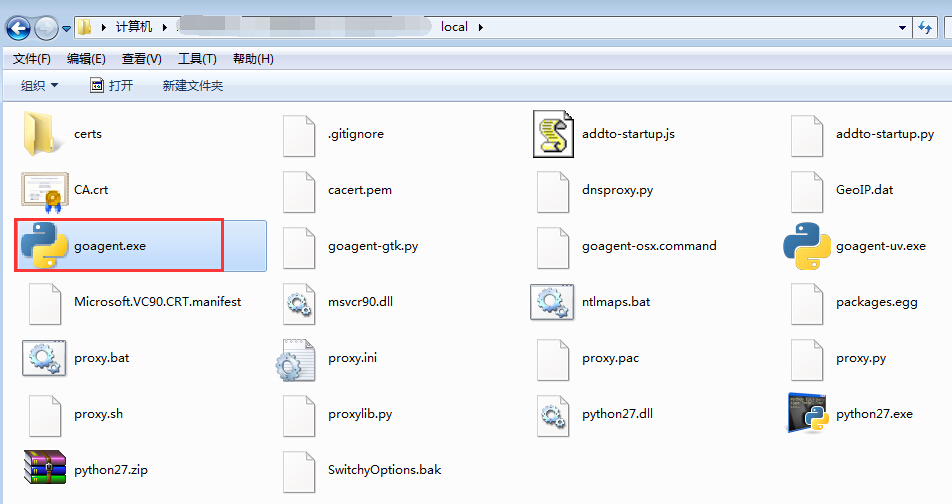Select the SwitchyOptions.bak file icon

[x=299, y=472]
